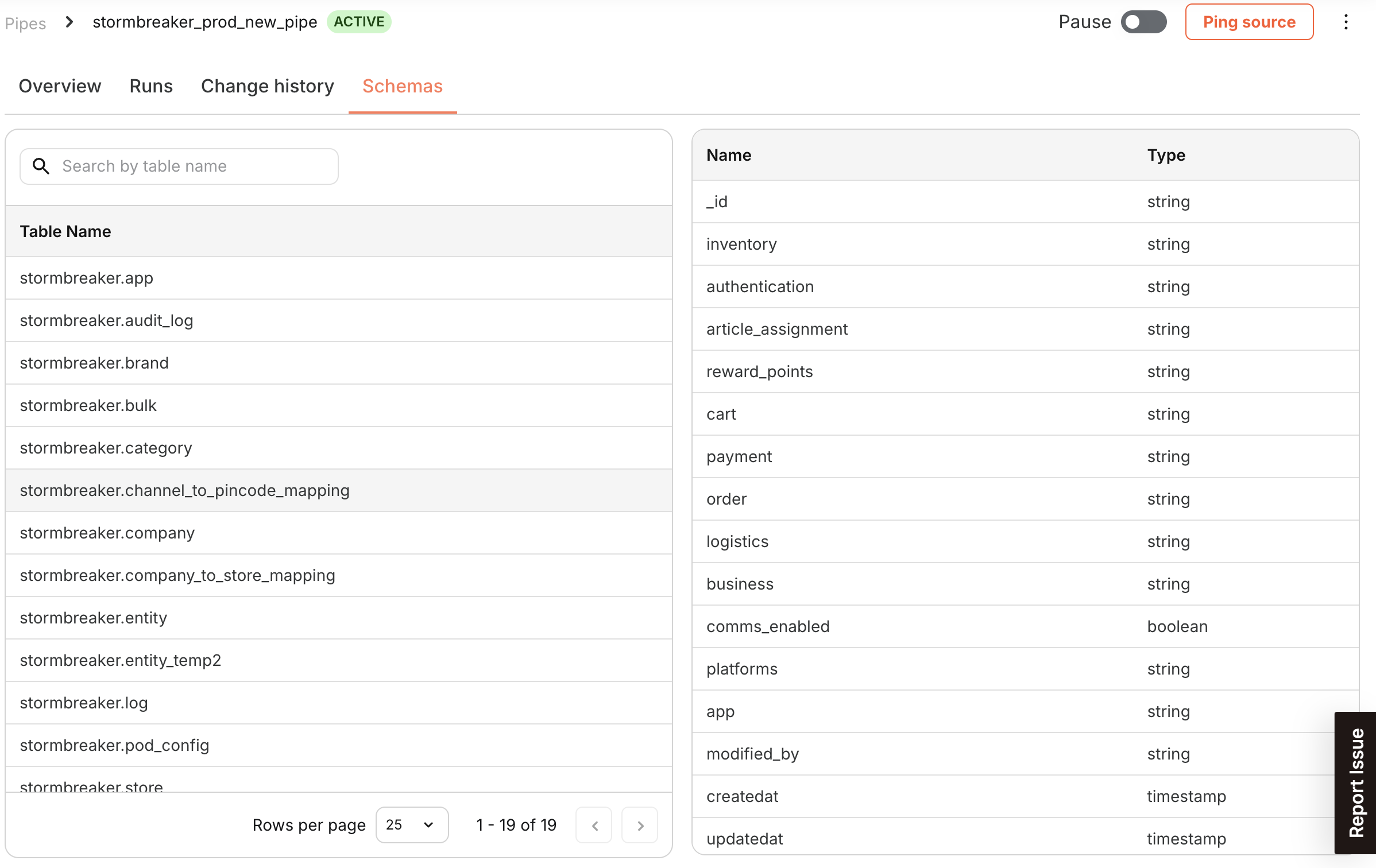Open the Report Issue side button

click(x=1355, y=783)
